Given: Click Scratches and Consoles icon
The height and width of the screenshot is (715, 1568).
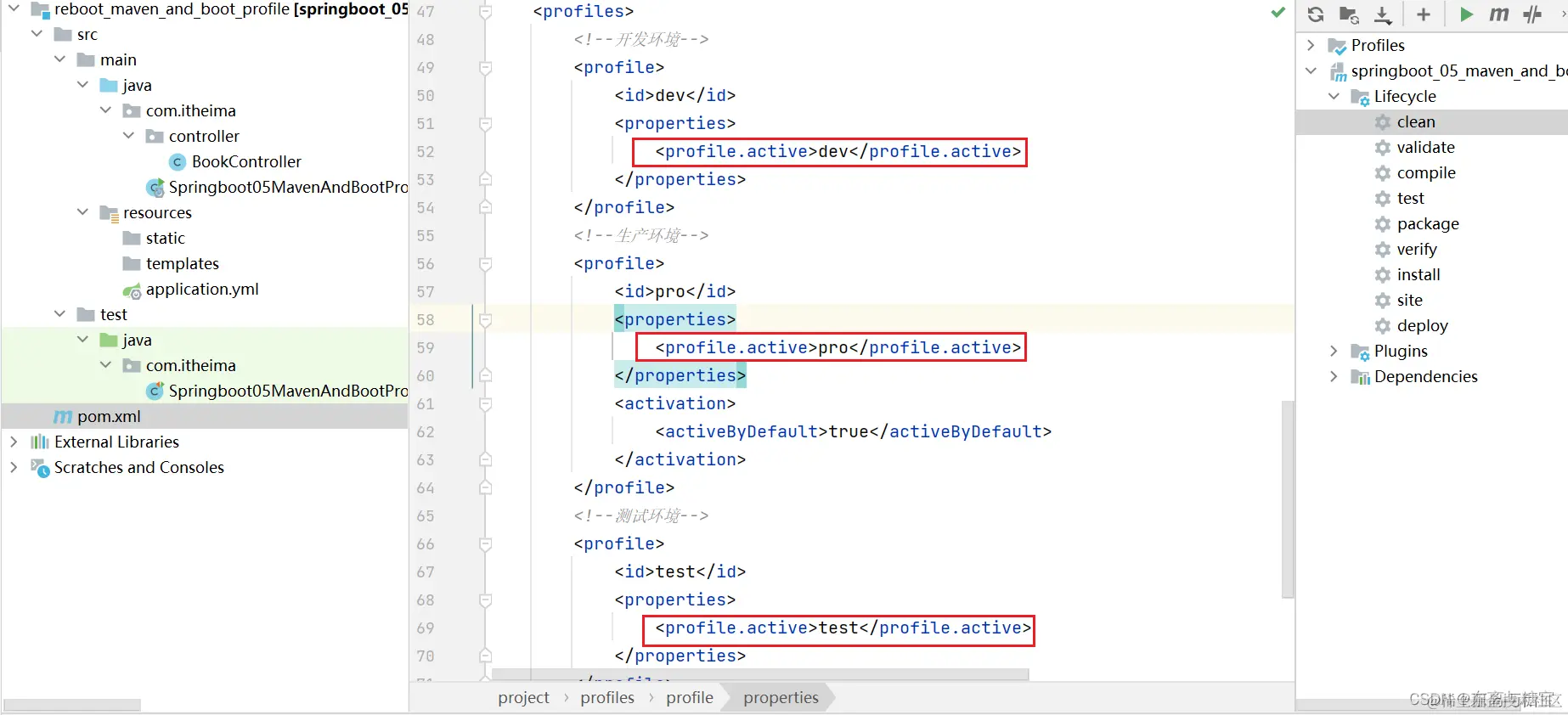Looking at the screenshot, I should pyautogui.click(x=40, y=468).
